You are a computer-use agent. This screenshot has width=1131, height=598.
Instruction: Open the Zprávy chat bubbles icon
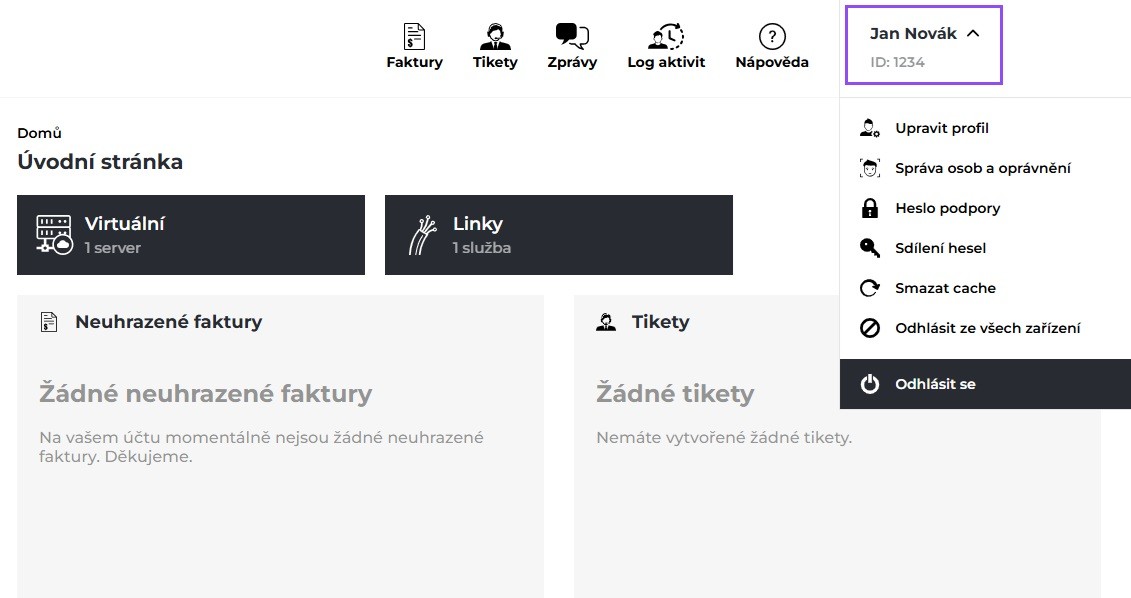572,36
